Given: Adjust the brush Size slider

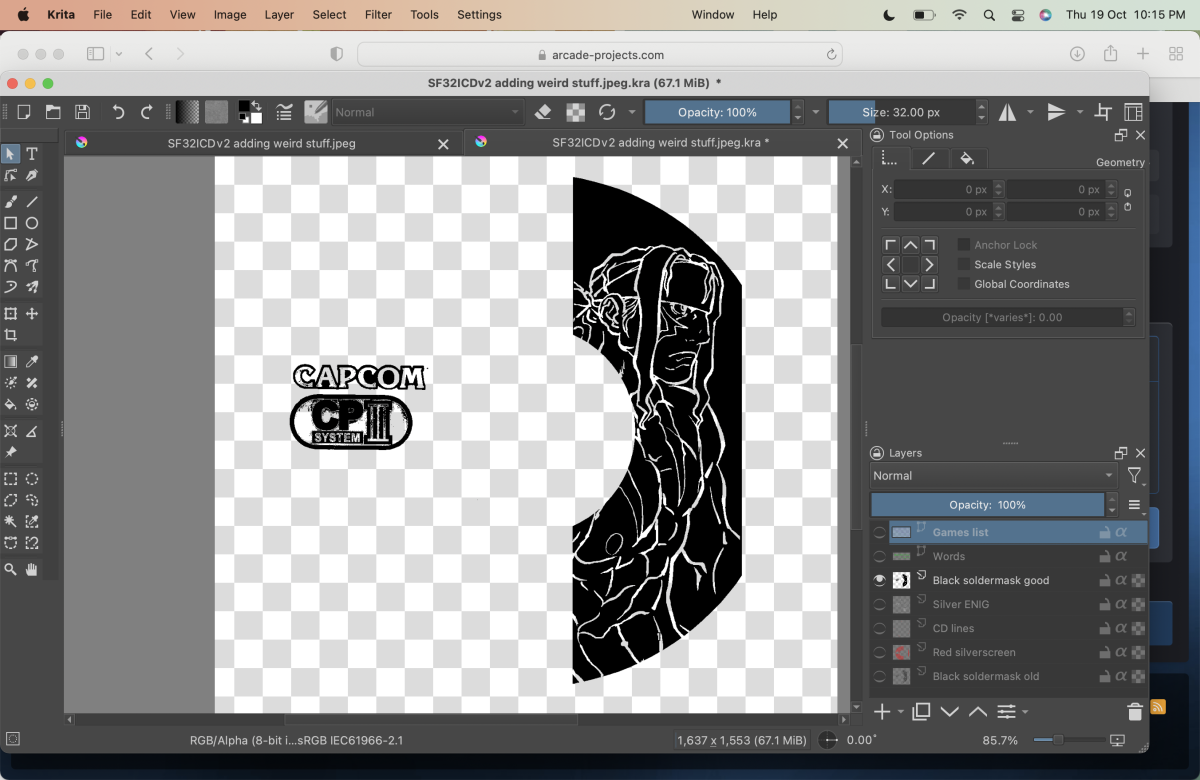Looking at the screenshot, I should coord(901,112).
